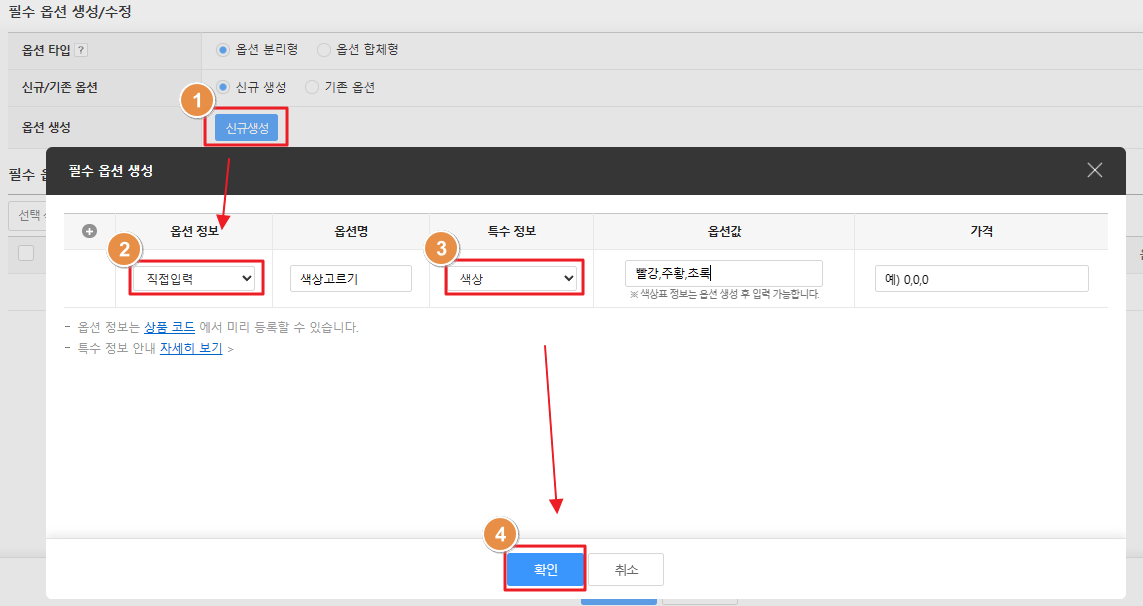This screenshot has height=606, width=1143.
Task: Click the 필수 옵션 생성 dialog title
Action: pyautogui.click(x=111, y=171)
